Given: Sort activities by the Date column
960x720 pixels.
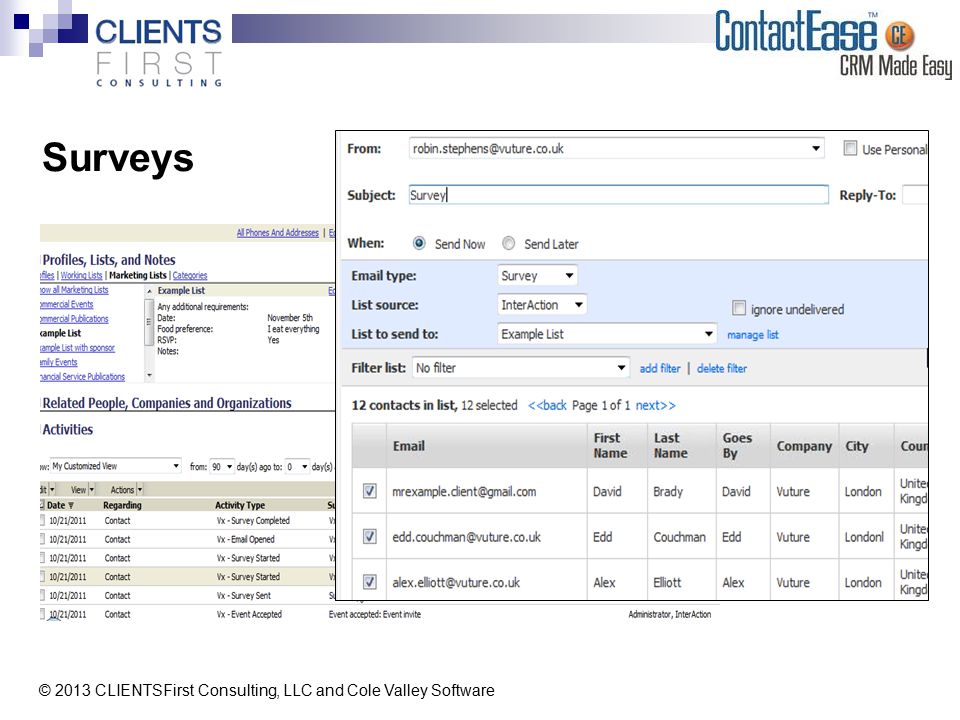Looking at the screenshot, I should (60, 505).
